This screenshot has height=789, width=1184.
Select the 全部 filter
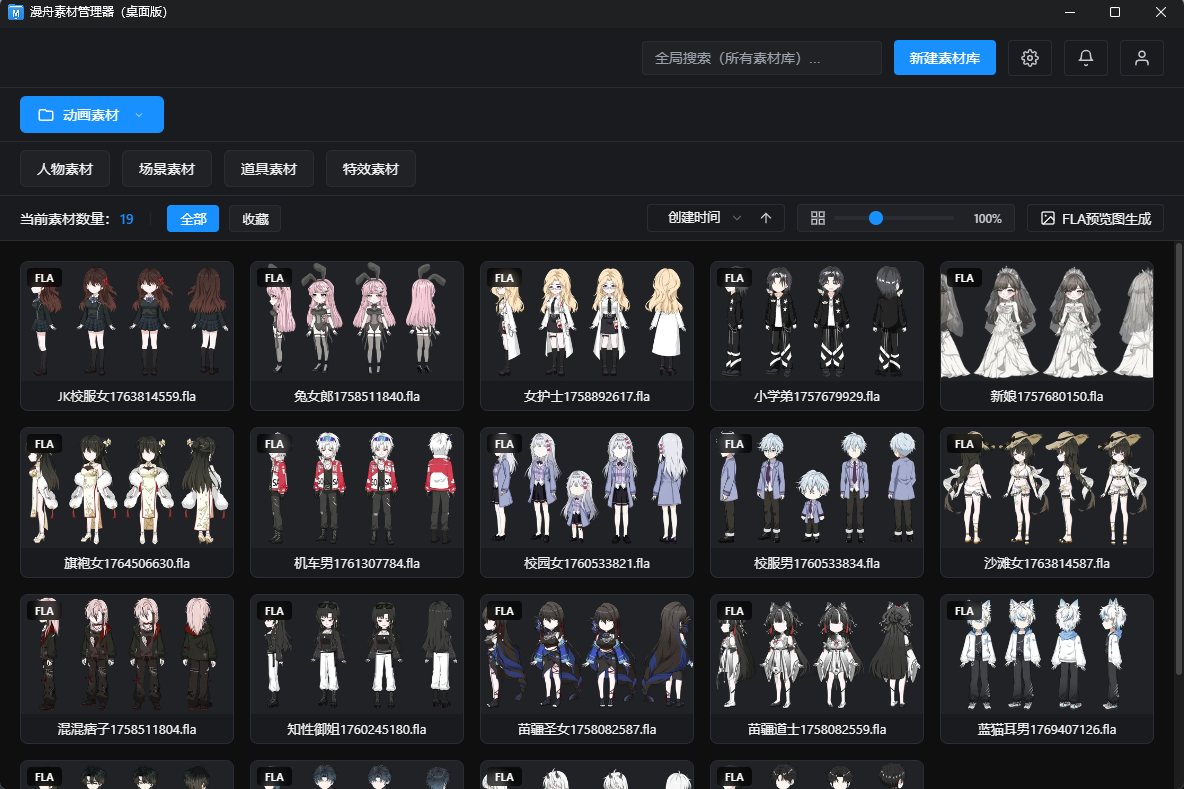click(x=193, y=219)
